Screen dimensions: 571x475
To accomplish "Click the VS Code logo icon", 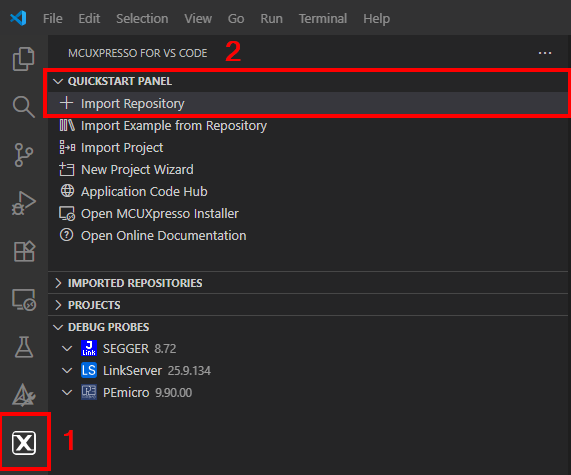I will [x=18, y=18].
